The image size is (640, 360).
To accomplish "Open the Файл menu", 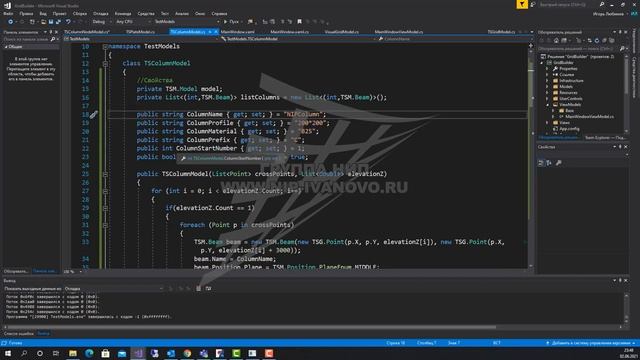I will tap(8, 13).
